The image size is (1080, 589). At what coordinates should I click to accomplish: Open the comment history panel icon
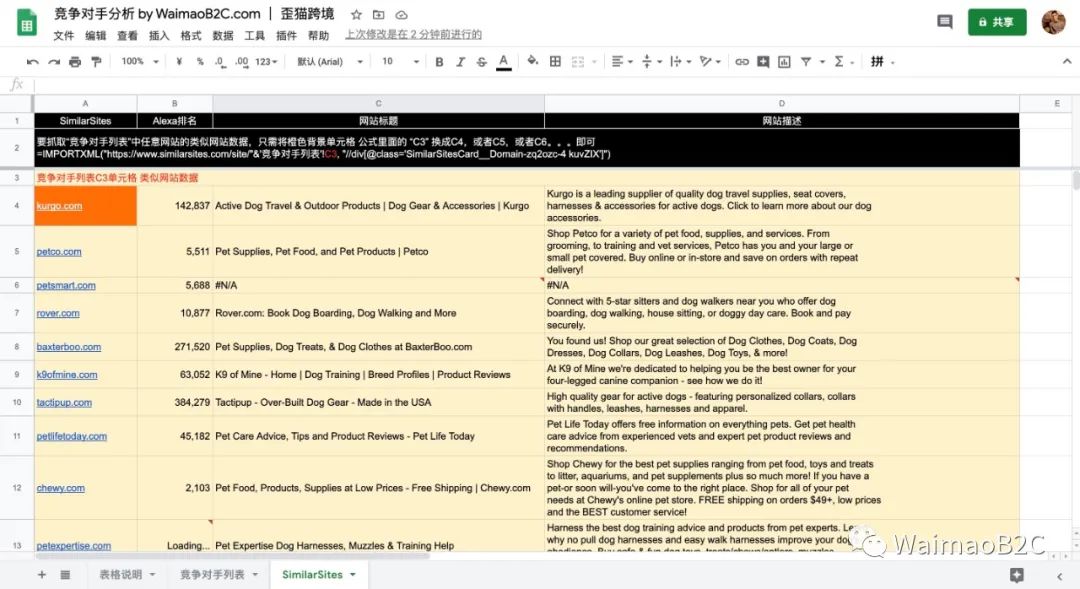click(x=944, y=21)
